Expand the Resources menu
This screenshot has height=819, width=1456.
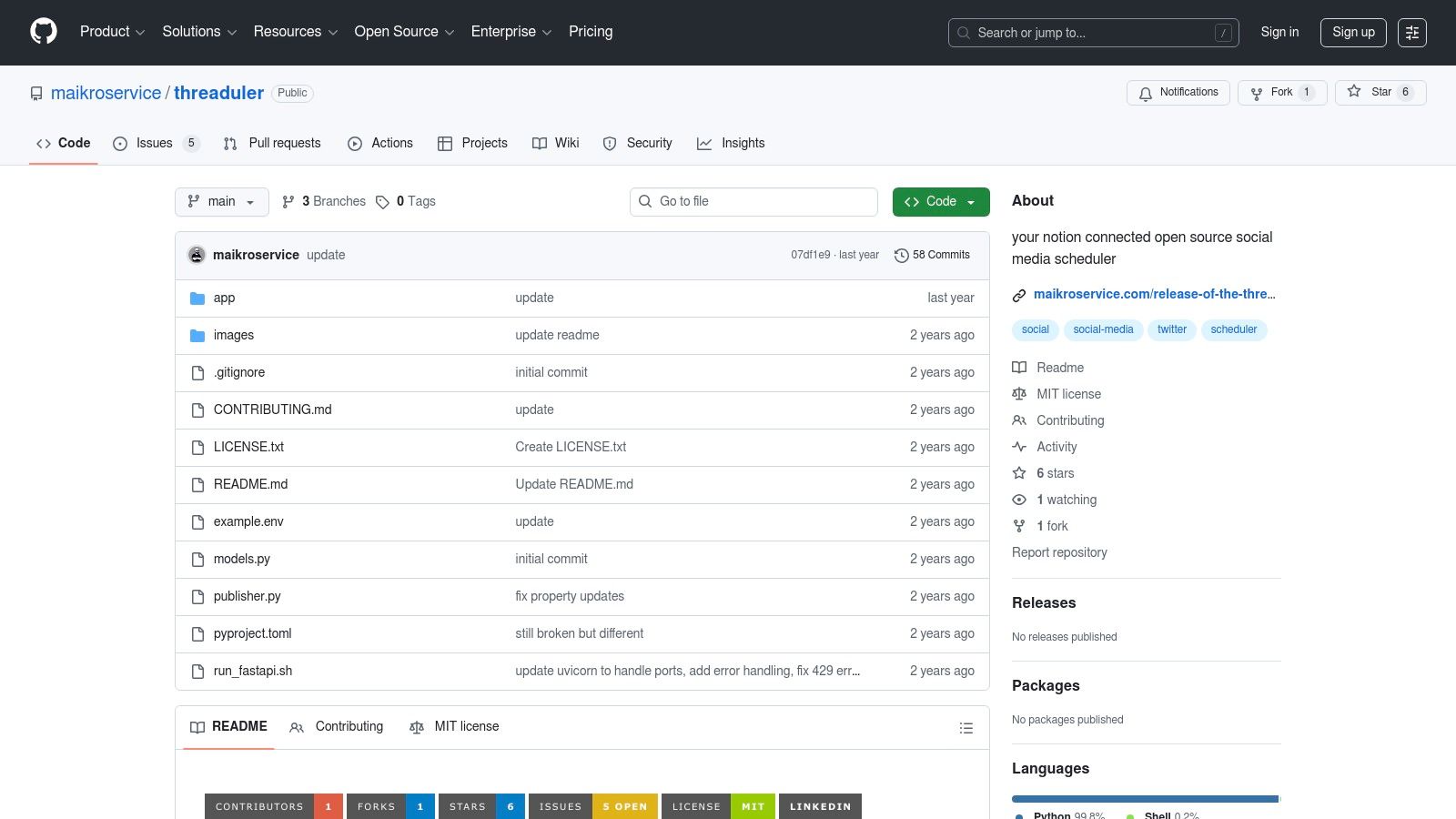(x=296, y=32)
